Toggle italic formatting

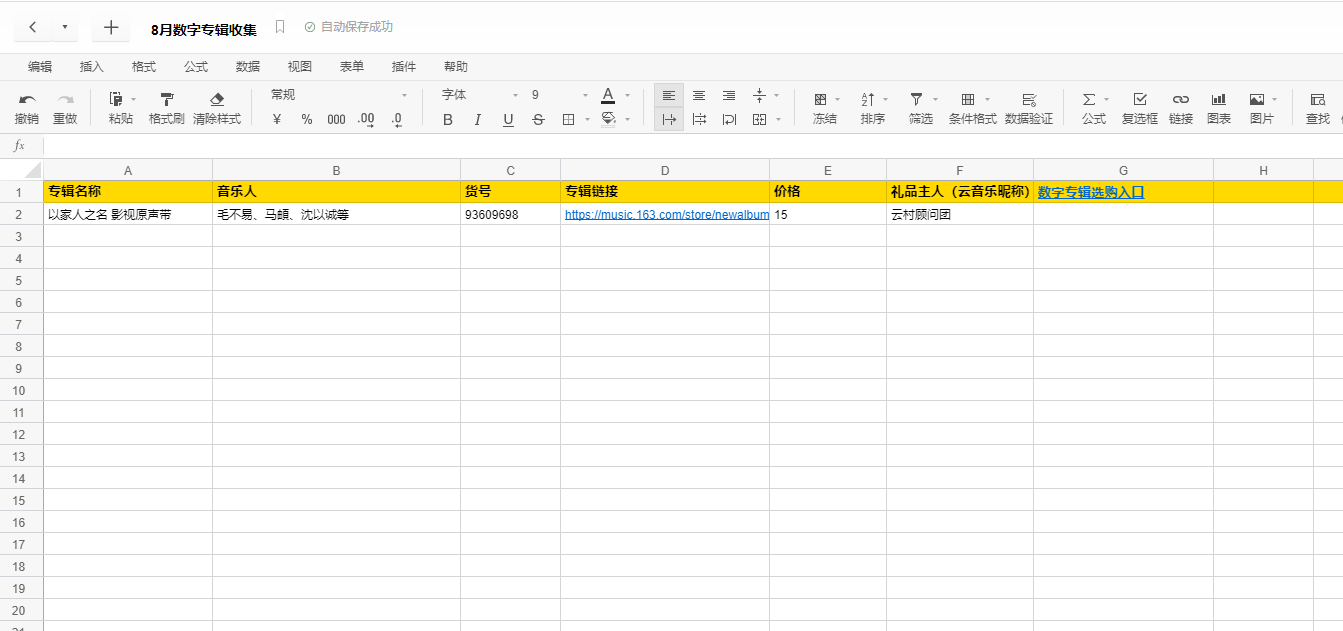[x=478, y=120]
